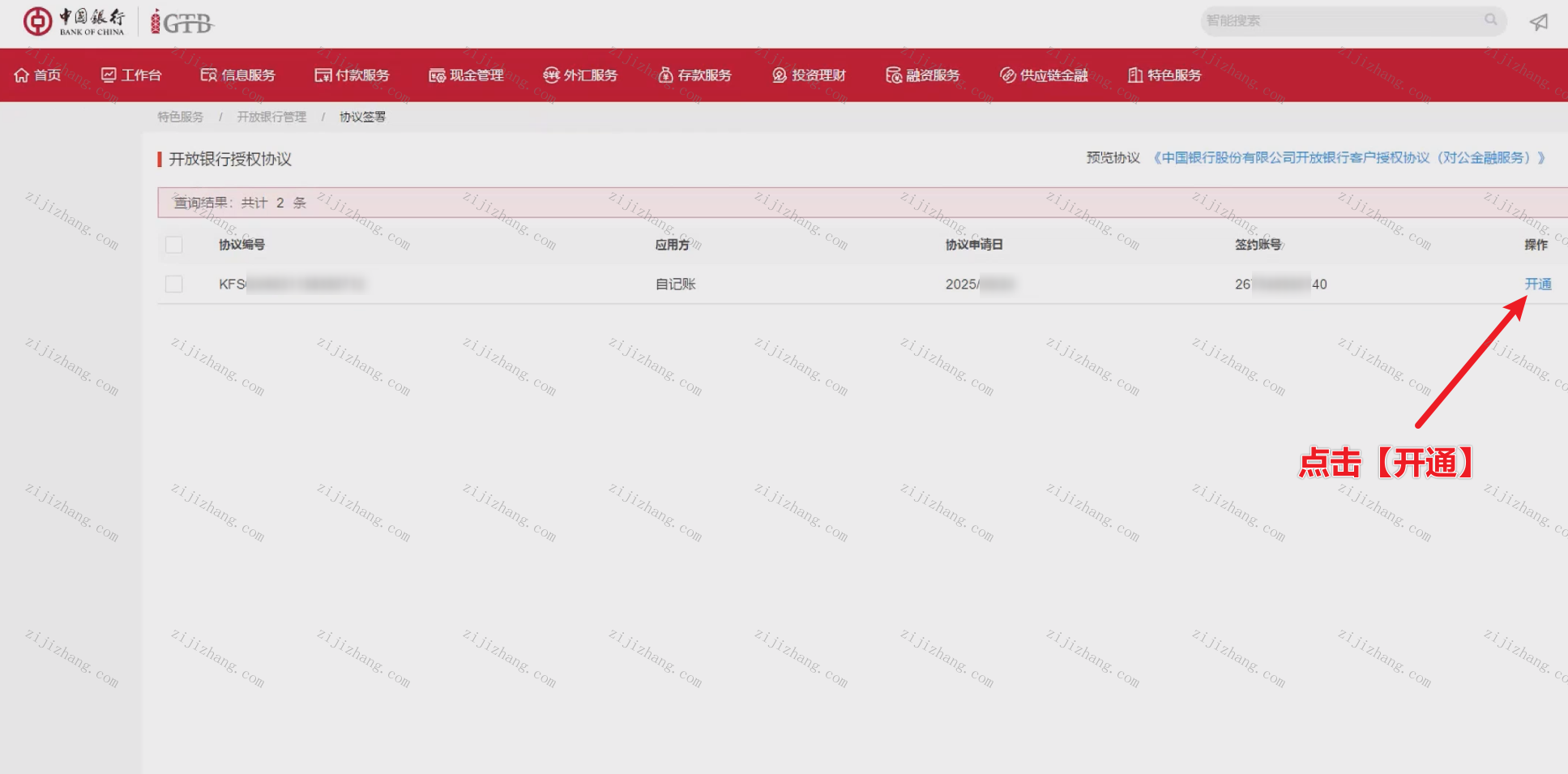Click the 工作台 workbench icon
Image resolution: width=1568 pixels, height=774 pixels.
[x=109, y=75]
